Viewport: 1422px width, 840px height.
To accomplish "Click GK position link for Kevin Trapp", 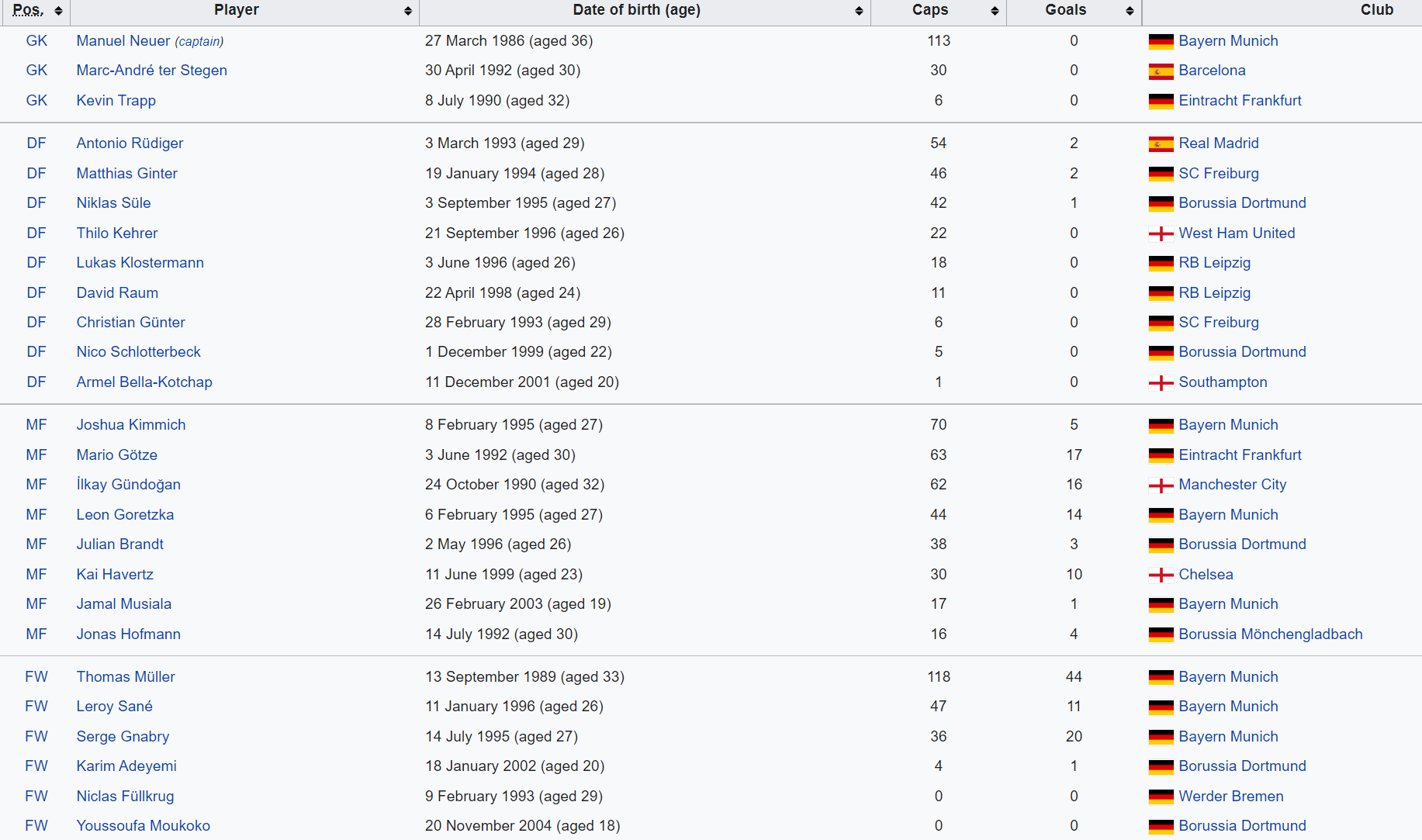I will pyautogui.click(x=36, y=101).
